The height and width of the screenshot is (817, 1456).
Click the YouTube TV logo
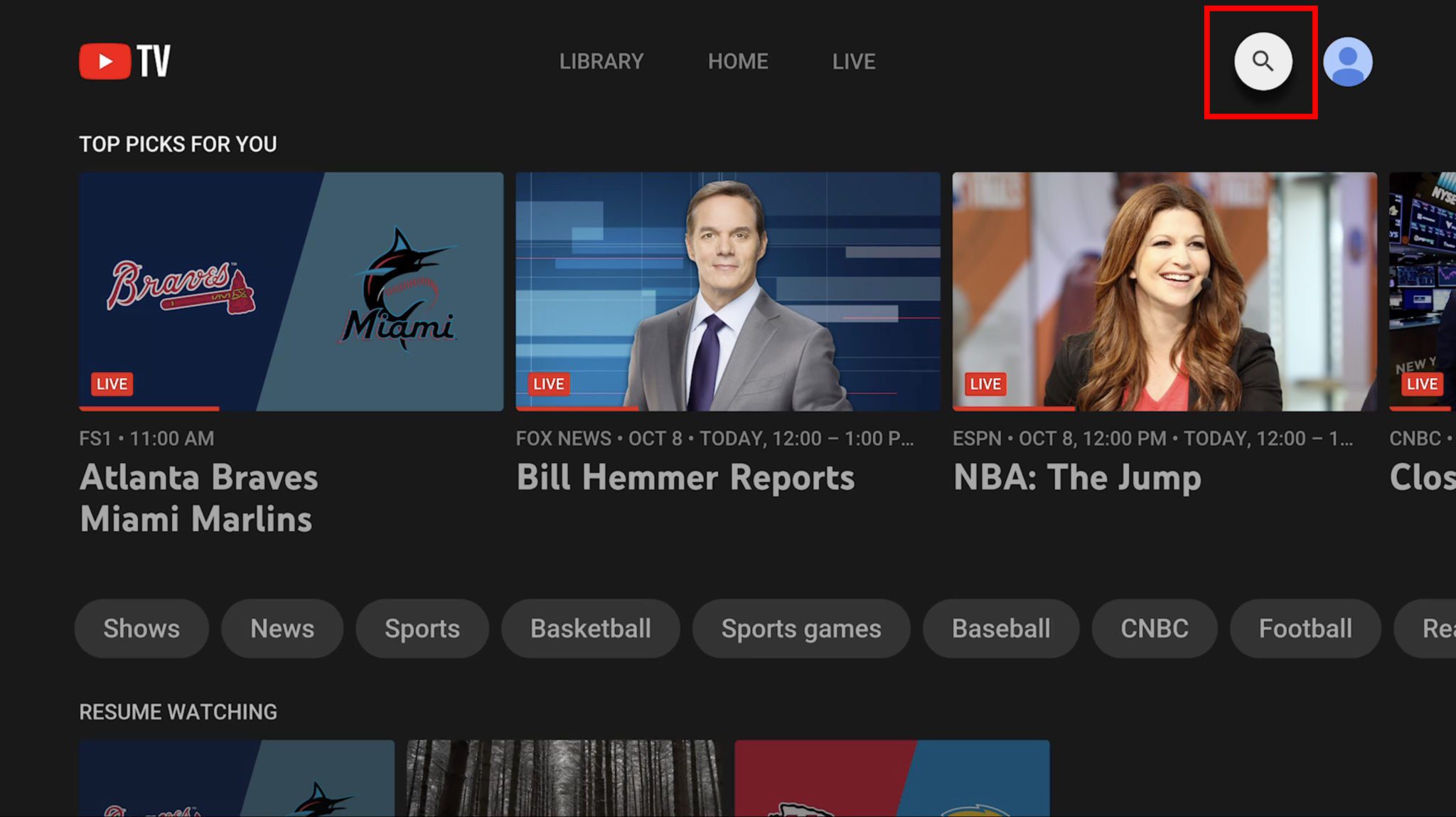click(123, 60)
